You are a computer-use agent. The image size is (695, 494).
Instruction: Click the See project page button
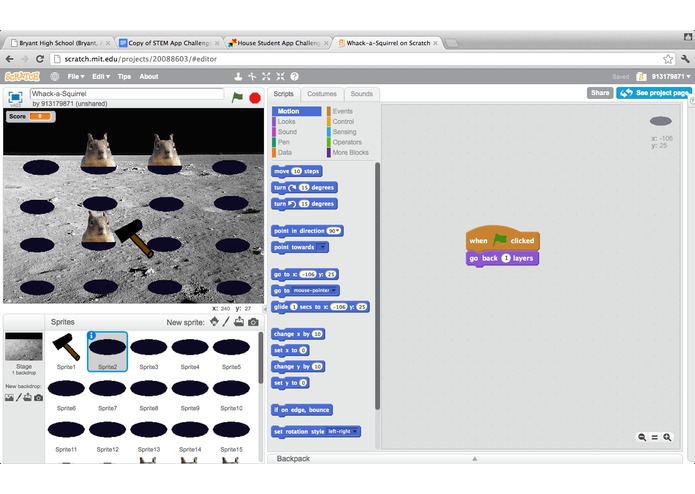[654, 93]
